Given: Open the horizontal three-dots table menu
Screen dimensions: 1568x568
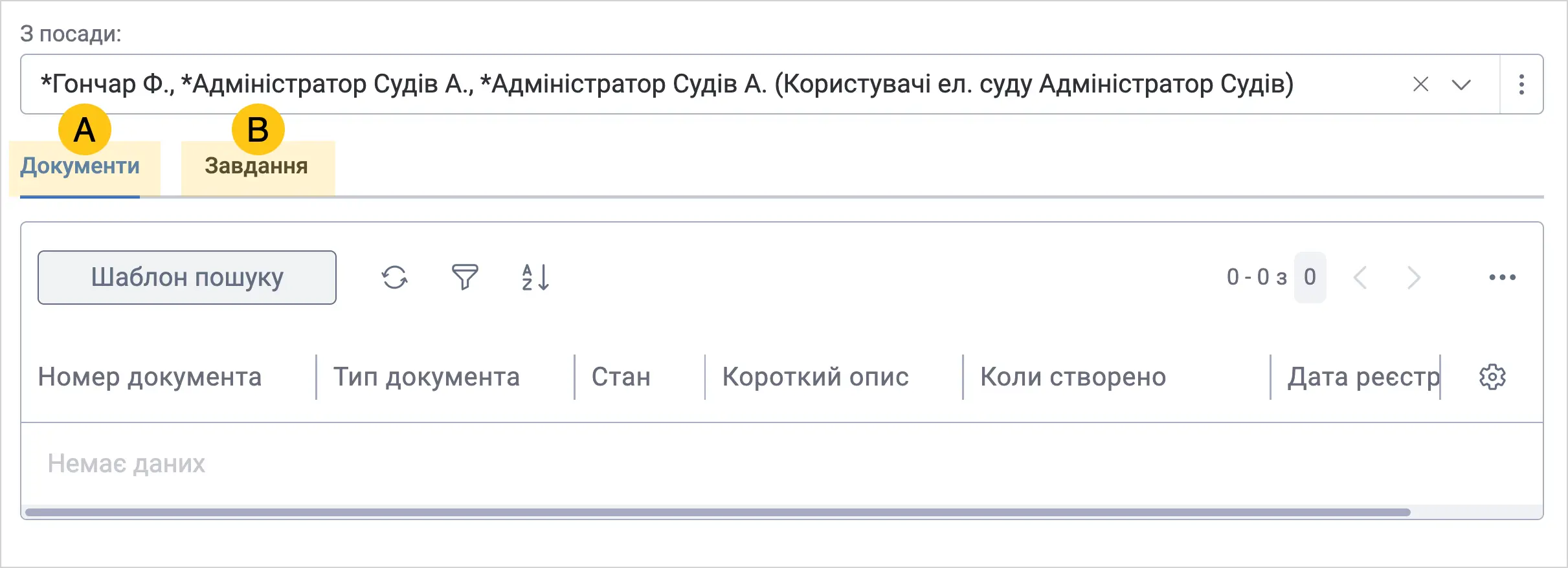Looking at the screenshot, I should pos(1502,278).
